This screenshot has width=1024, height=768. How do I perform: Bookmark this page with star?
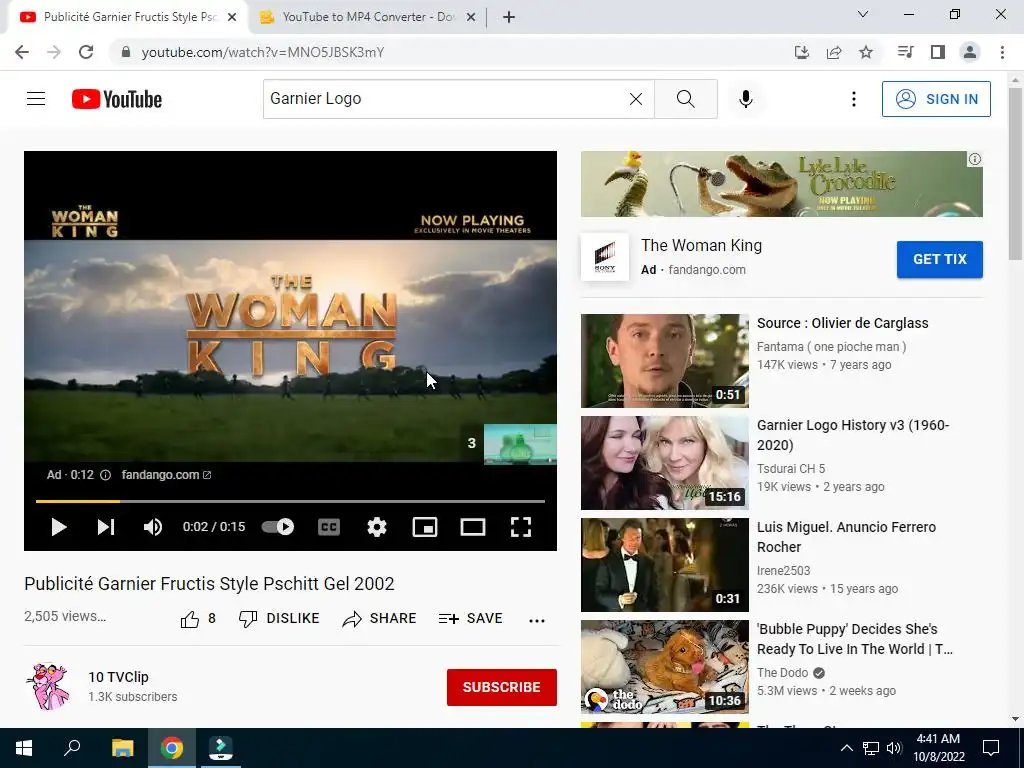(x=866, y=52)
